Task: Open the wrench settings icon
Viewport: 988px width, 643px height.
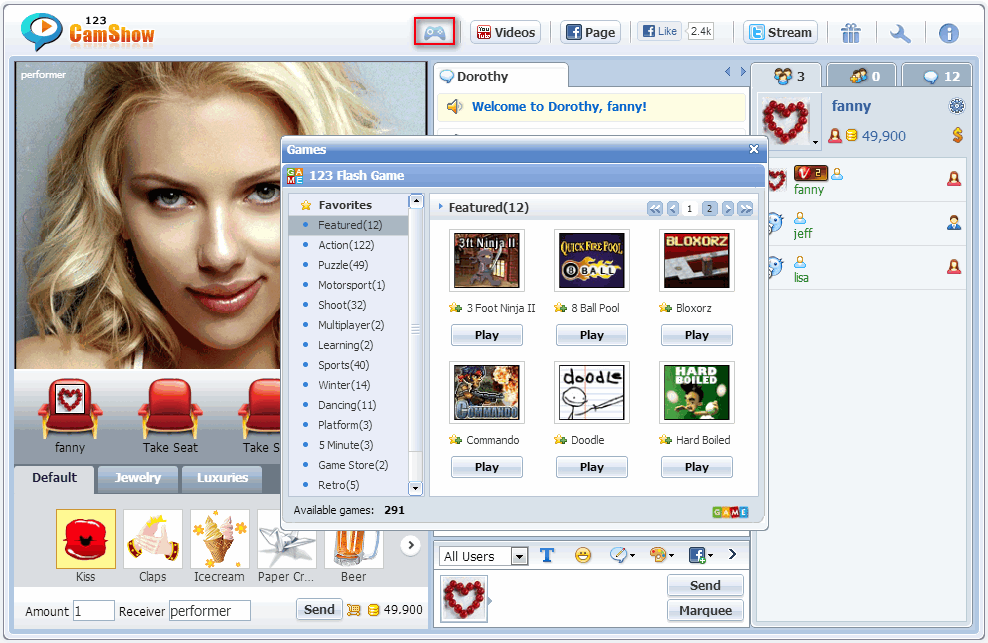Action: click(900, 33)
